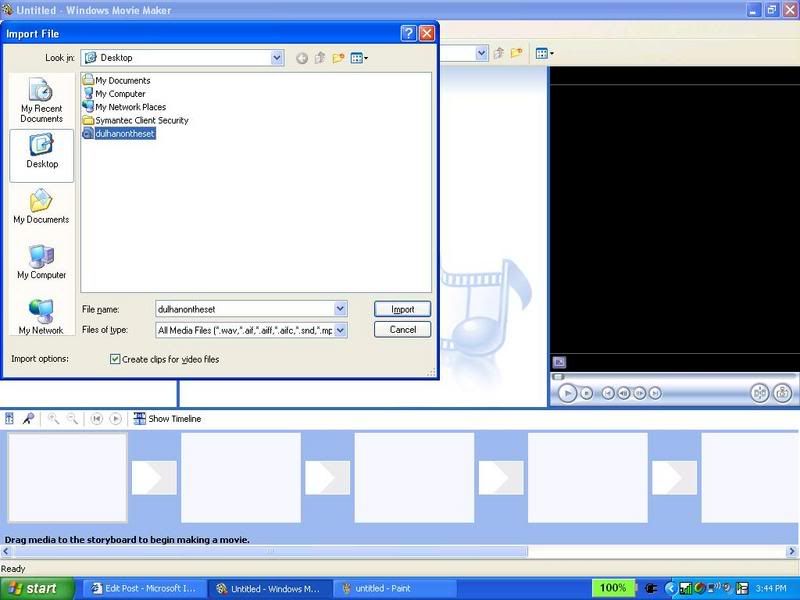Zoom timeline out with magnifier minus
Viewport: 800px width, 600px height.
tap(72, 419)
